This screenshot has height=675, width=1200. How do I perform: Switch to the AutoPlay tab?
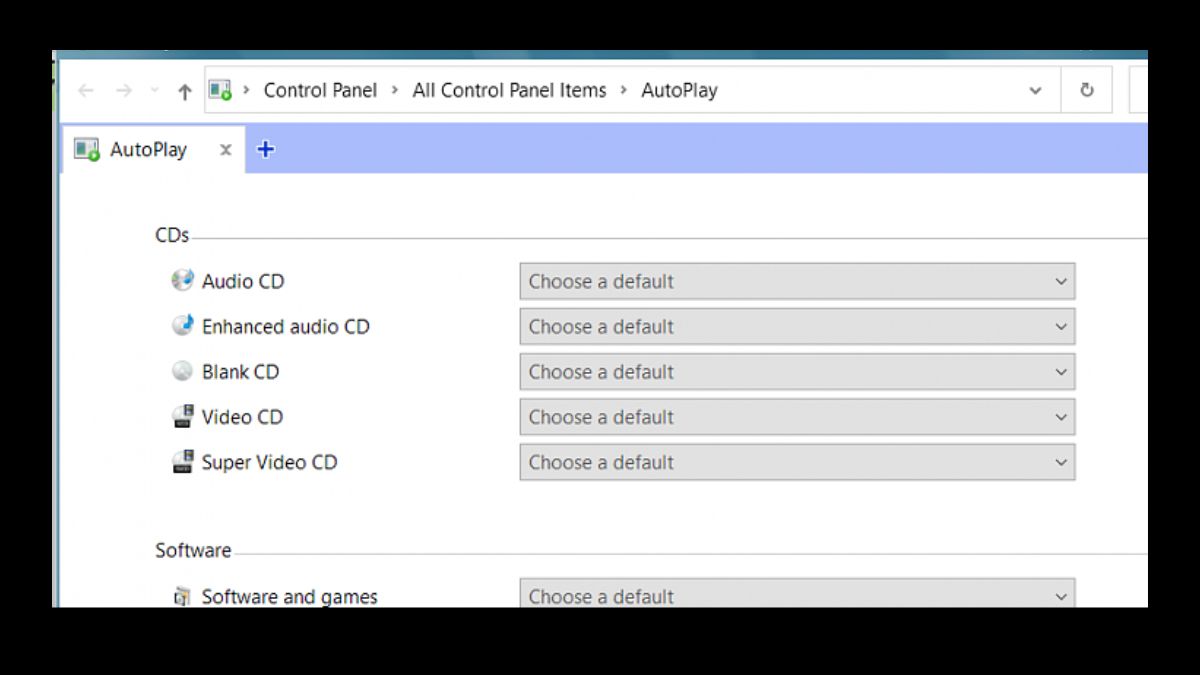[148, 148]
